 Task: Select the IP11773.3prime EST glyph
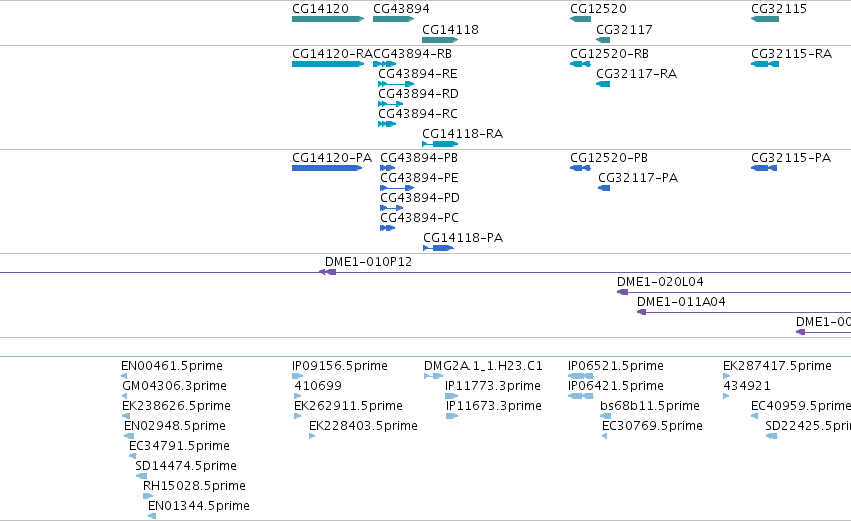[452, 396]
